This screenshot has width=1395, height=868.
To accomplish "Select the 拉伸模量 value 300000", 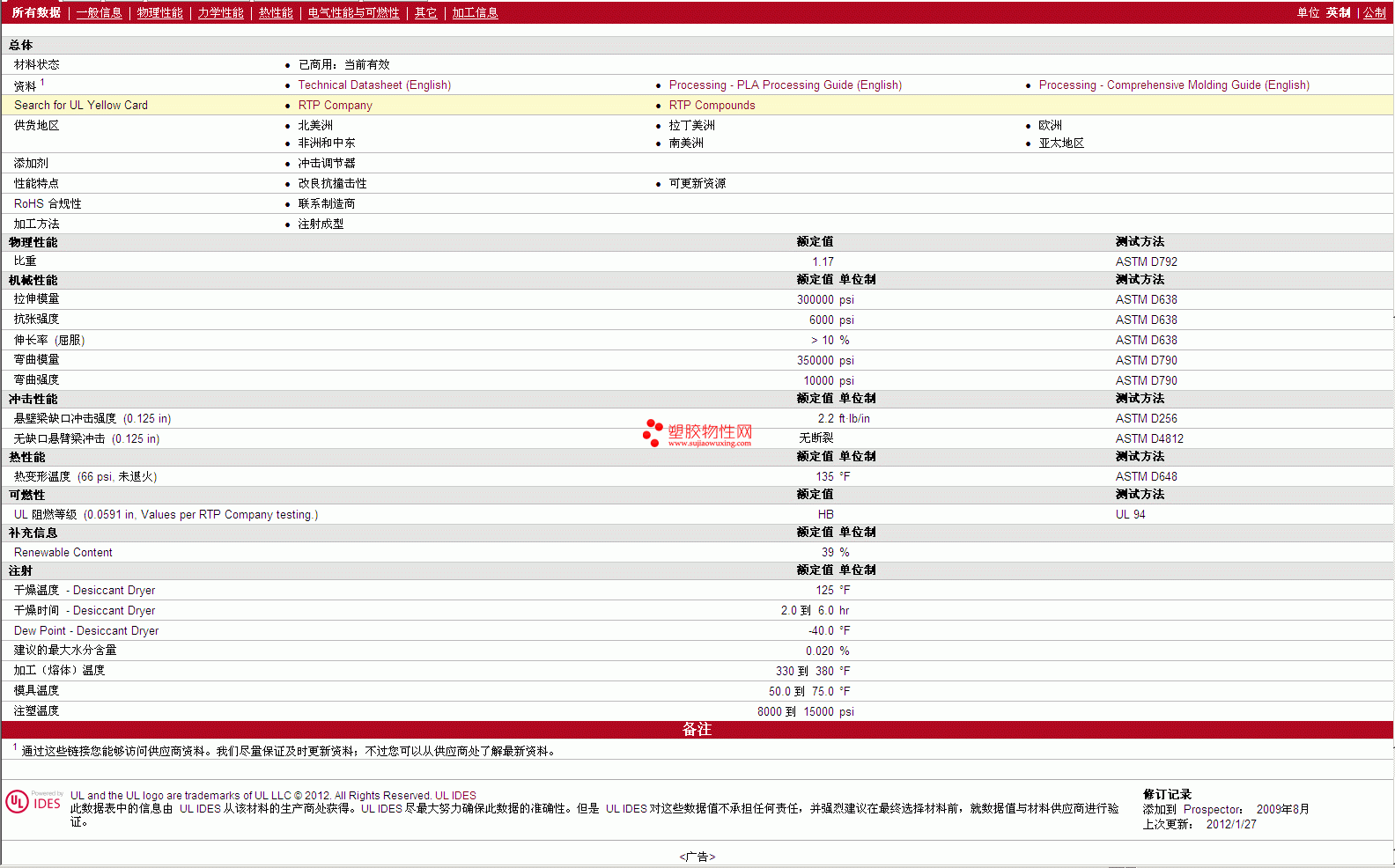I will pos(815,300).
